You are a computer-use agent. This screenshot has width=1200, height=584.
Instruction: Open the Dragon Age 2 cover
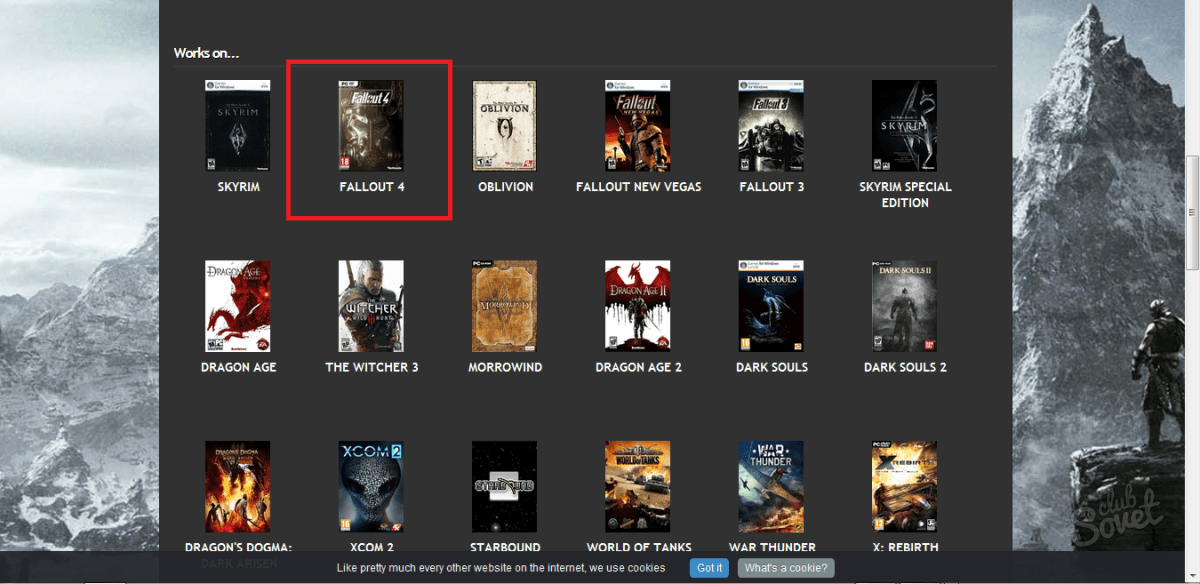click(x=638, y=306)
